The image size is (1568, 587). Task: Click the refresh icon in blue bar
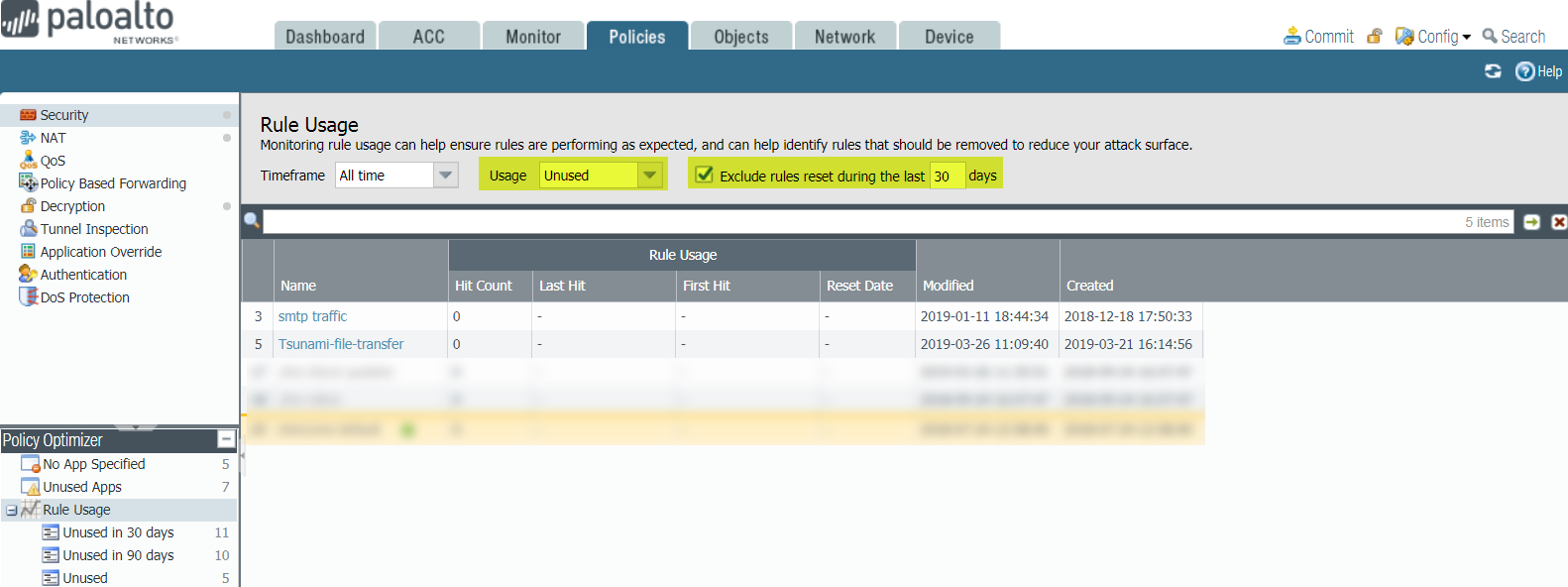pos(1493,71)
